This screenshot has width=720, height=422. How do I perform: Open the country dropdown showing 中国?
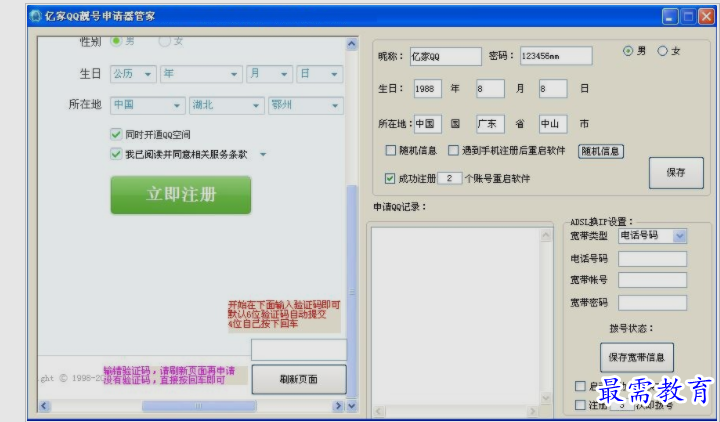147,105
